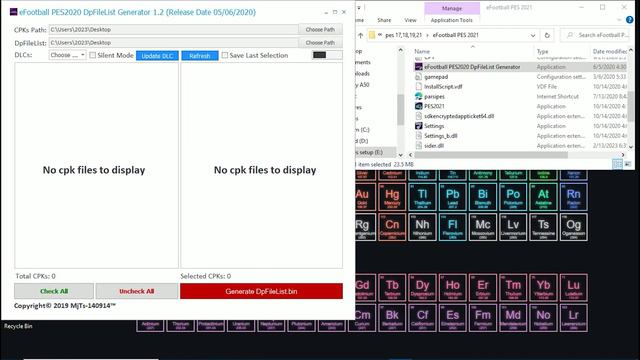This screenshot has height=360, width=640.
Task: Click the CPKs Path text field
Action: pyautogui.click(x=173, y=29)
